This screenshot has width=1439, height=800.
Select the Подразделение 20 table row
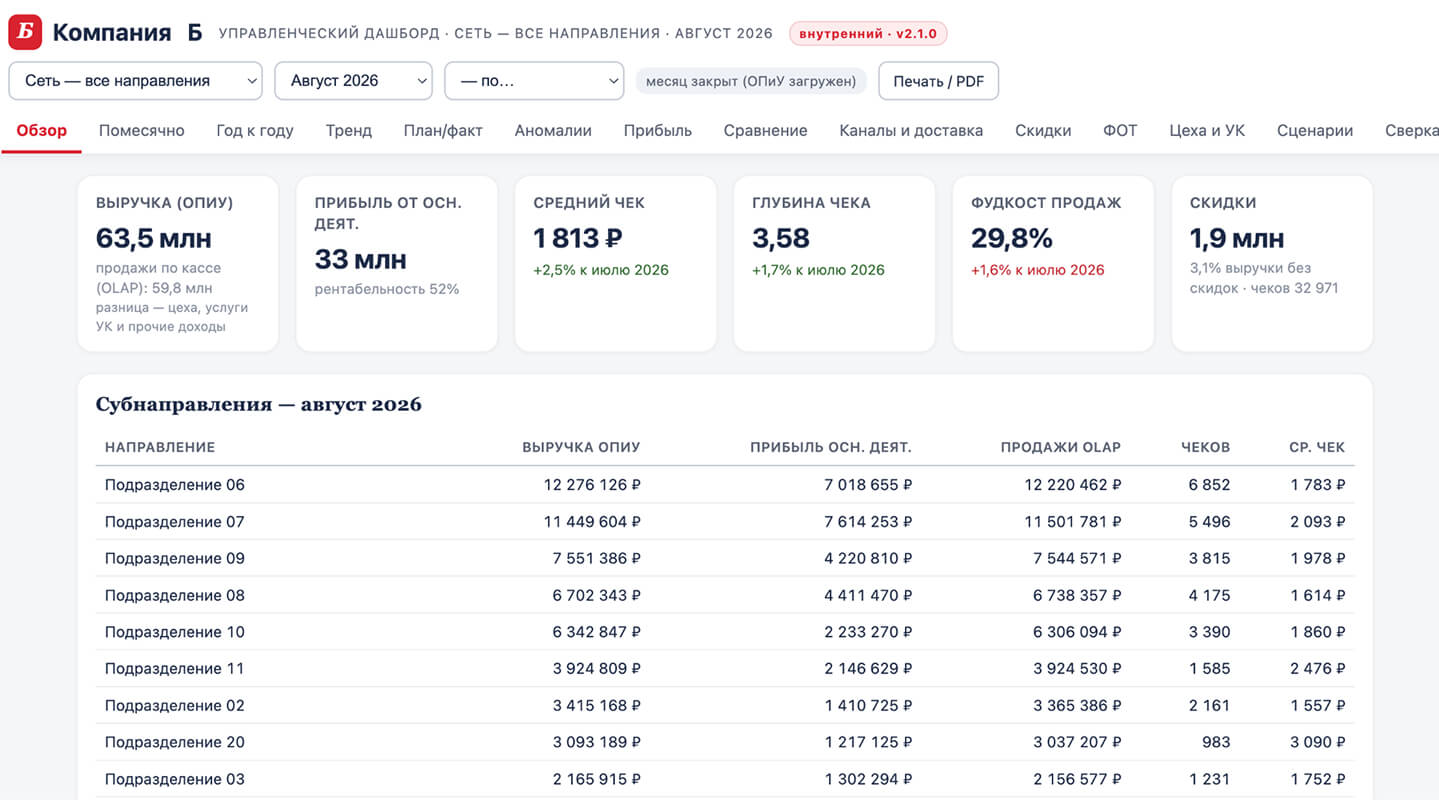pyautogui.click(x=725, y=742)
